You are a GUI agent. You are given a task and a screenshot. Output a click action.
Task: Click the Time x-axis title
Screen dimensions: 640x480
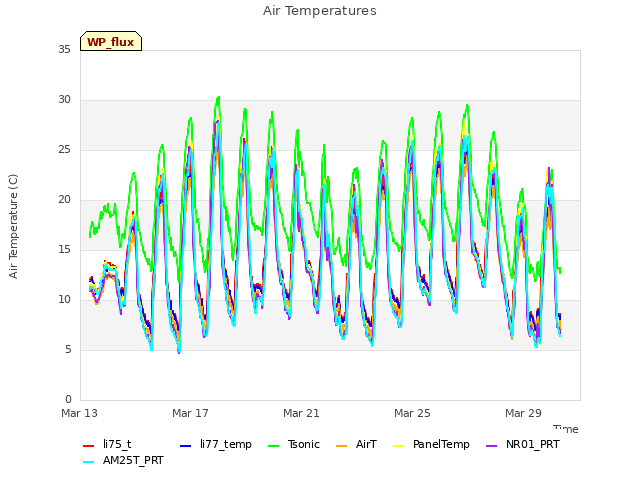point(566,429)
